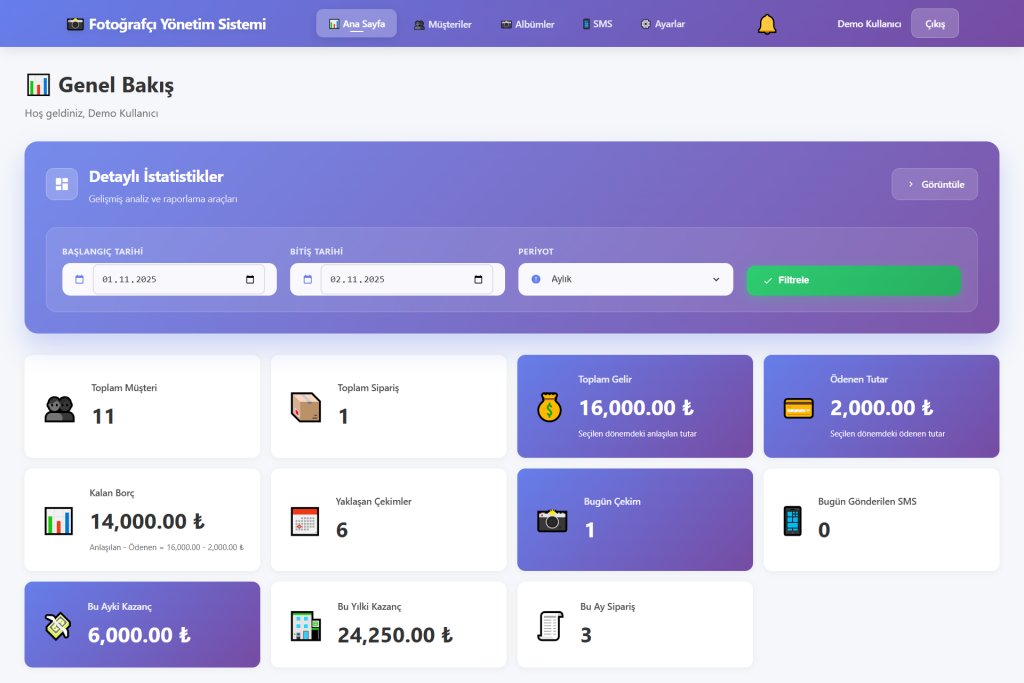Open the Albümler menu item

click(527, 24)
